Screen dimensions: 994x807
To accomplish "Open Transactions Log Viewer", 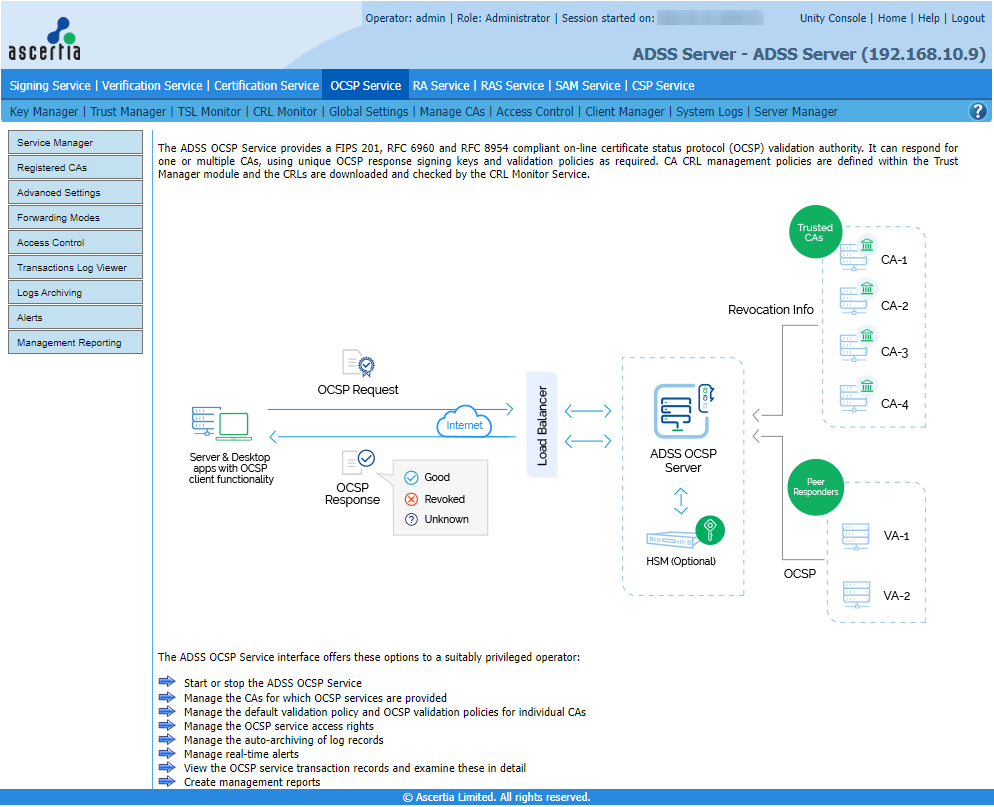I will [75, 268].
